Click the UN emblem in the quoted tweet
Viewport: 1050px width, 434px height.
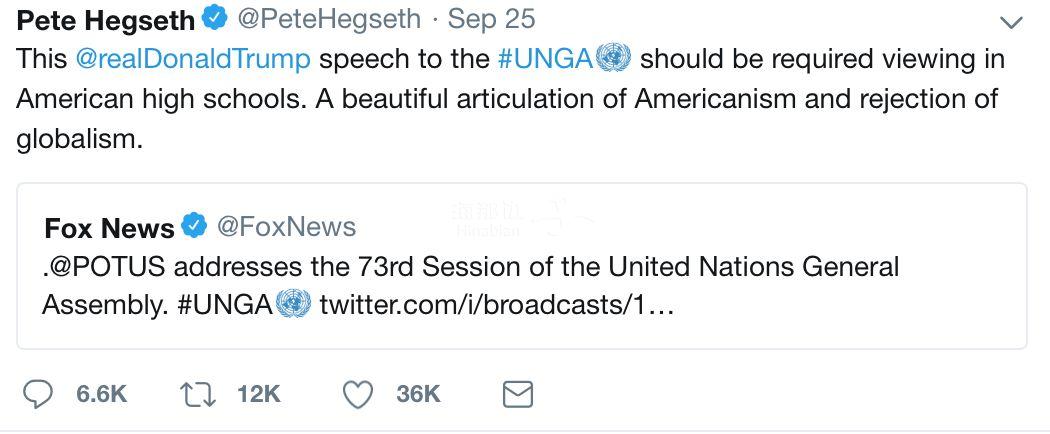coord(293,304)
